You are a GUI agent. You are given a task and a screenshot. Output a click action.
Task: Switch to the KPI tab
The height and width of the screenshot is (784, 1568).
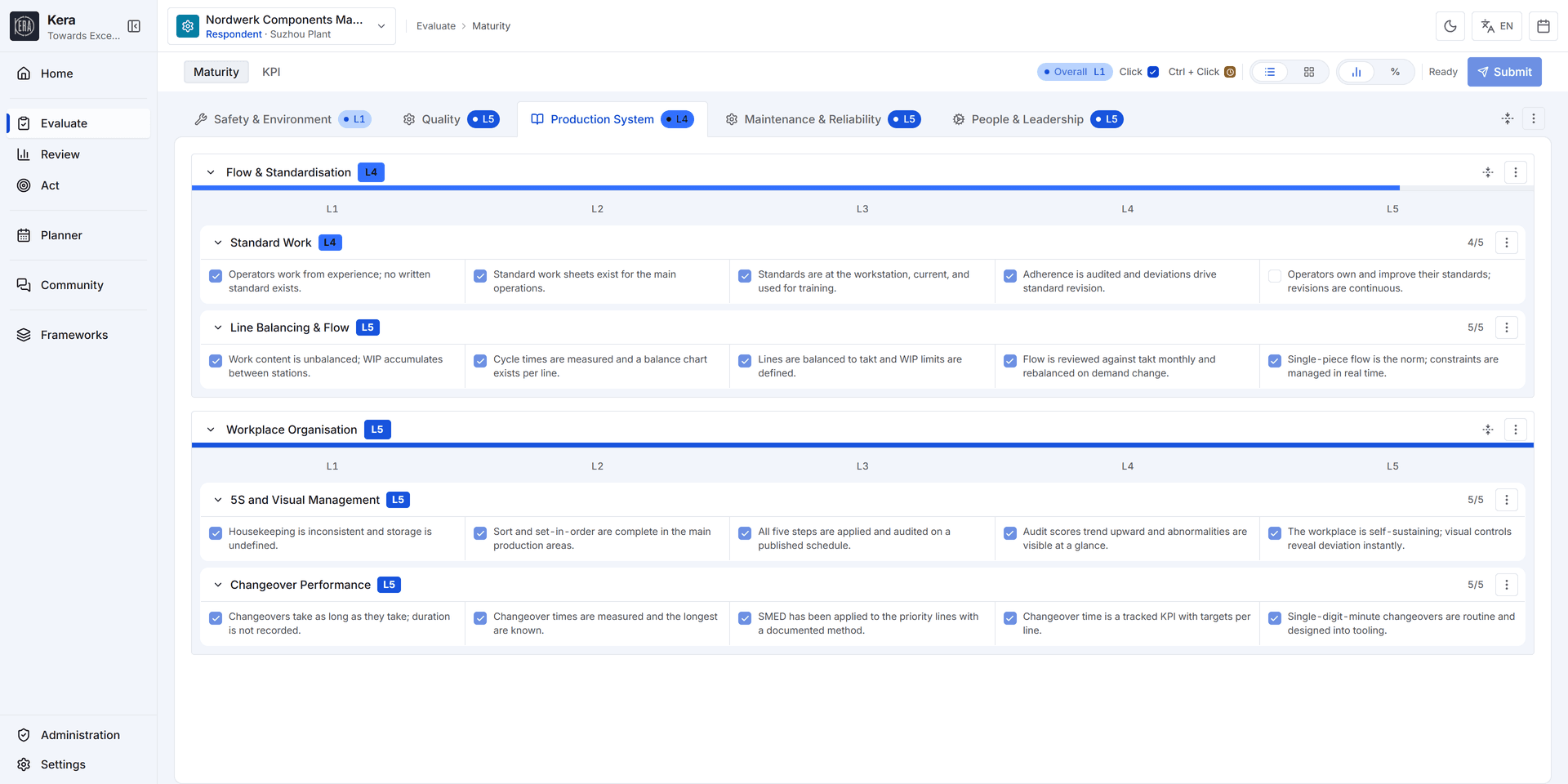click(x=271, y=72)
